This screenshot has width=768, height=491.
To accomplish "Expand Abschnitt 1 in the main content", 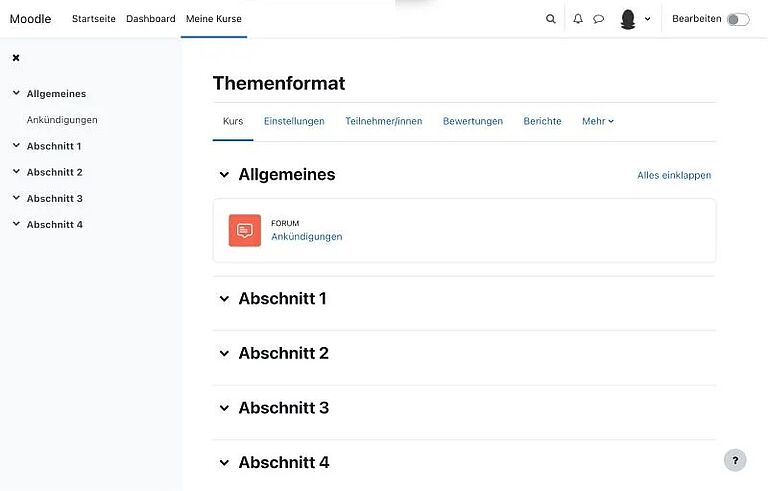I will 224,299.
